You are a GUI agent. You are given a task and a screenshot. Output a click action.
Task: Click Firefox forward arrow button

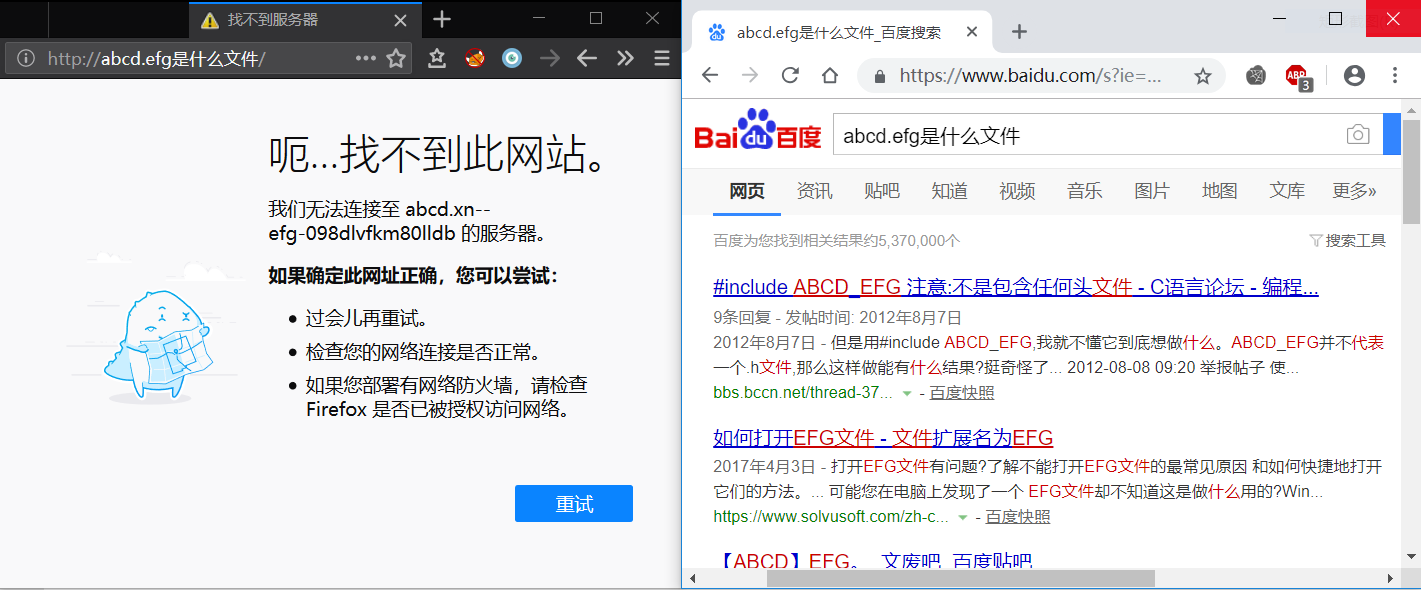click(549, 59)
